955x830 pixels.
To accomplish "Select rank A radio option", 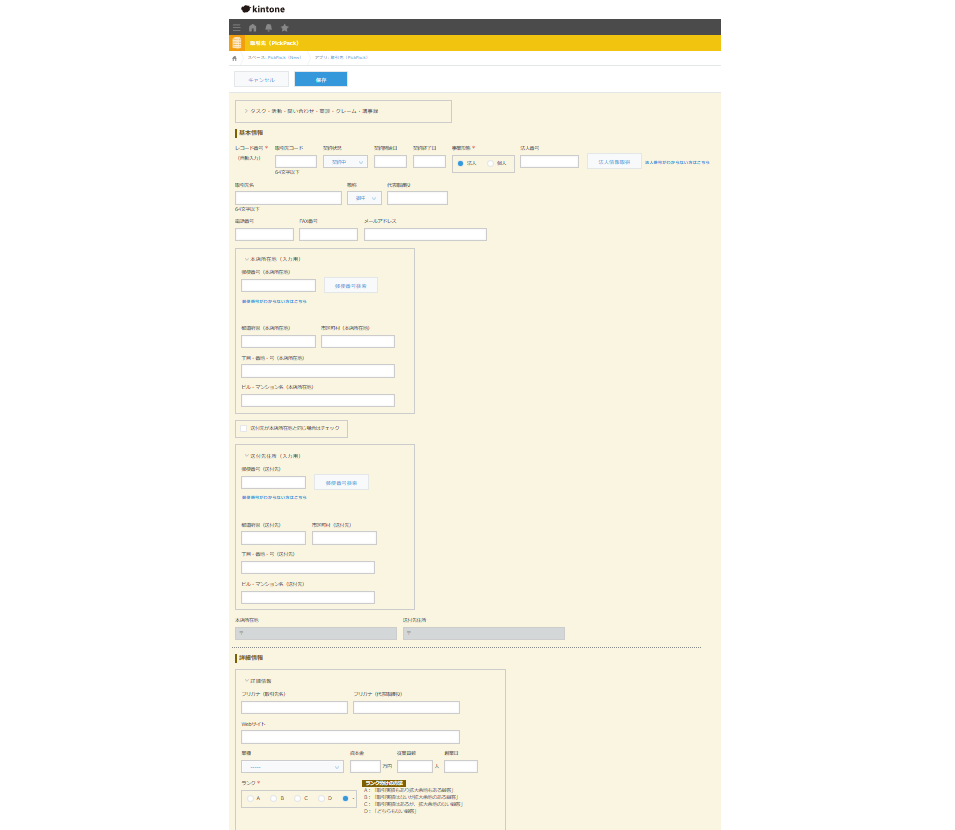I will coord(251,798).
